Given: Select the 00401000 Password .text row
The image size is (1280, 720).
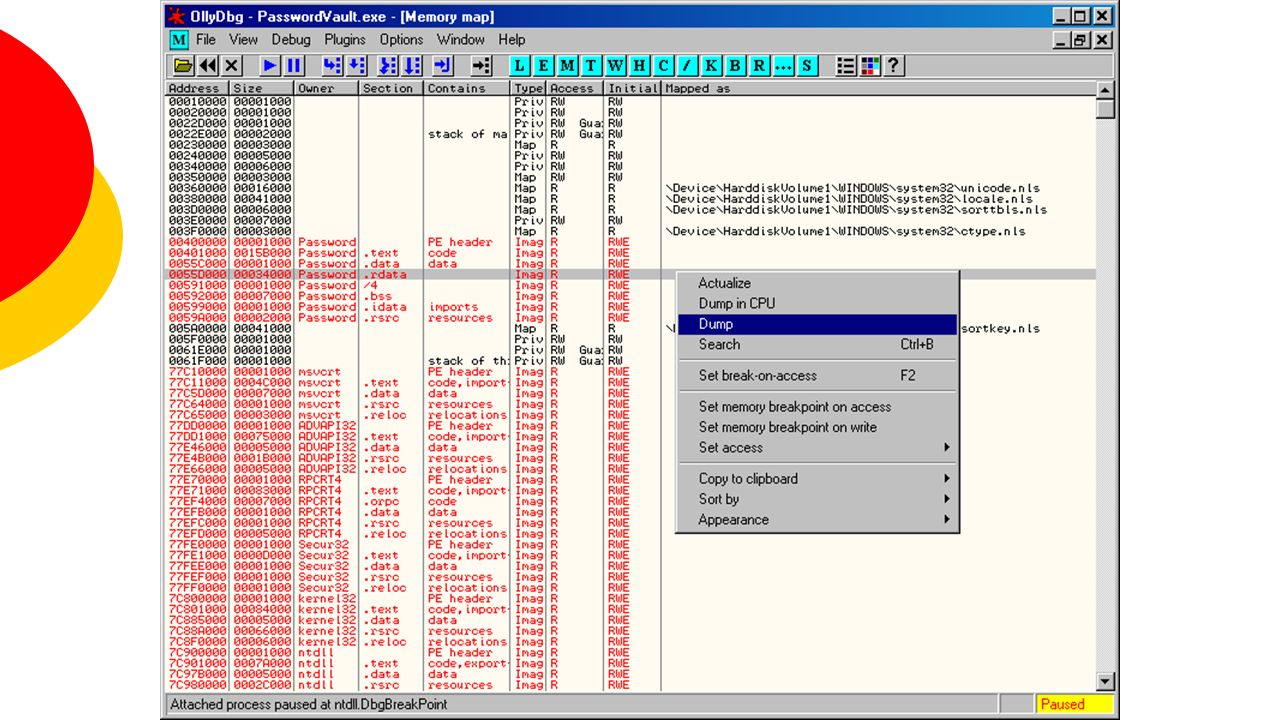Looking at the screenshot, I should (x=630, y=253).
